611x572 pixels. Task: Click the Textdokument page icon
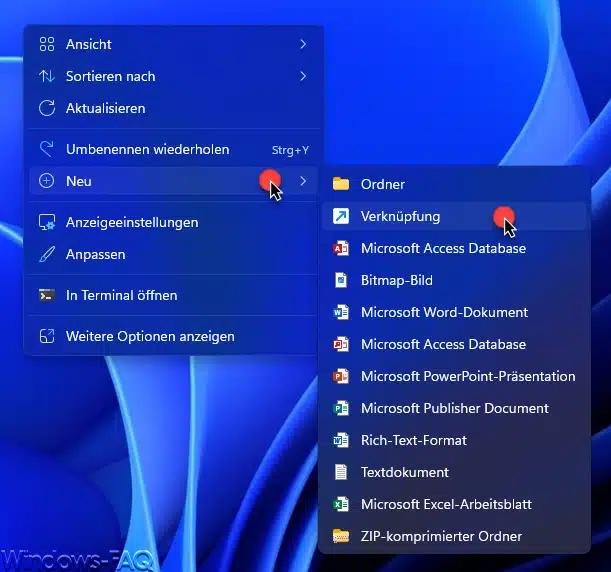click(341, 471)
